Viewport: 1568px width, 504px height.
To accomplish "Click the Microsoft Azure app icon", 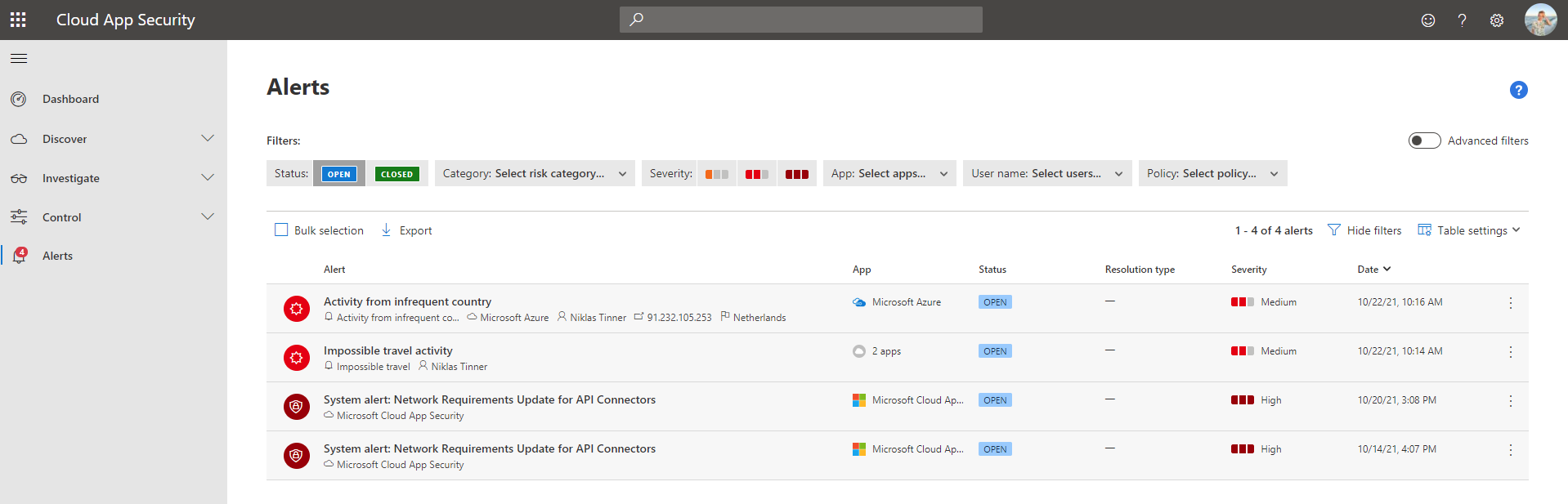I will pos(859,302).
